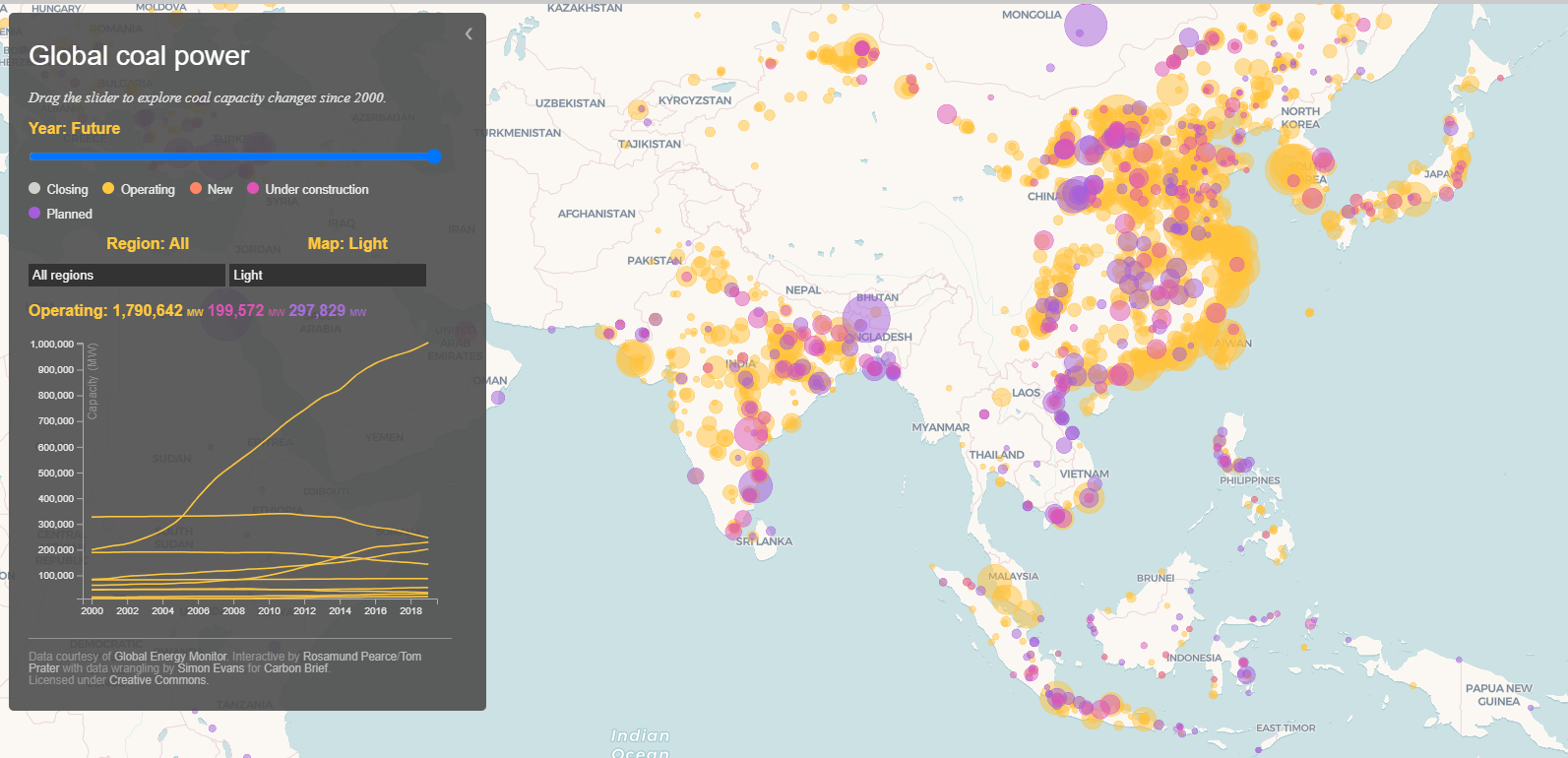1568x758 pixels.
Task: Open the Carbon Brief link
Action: tap(296, 668)
